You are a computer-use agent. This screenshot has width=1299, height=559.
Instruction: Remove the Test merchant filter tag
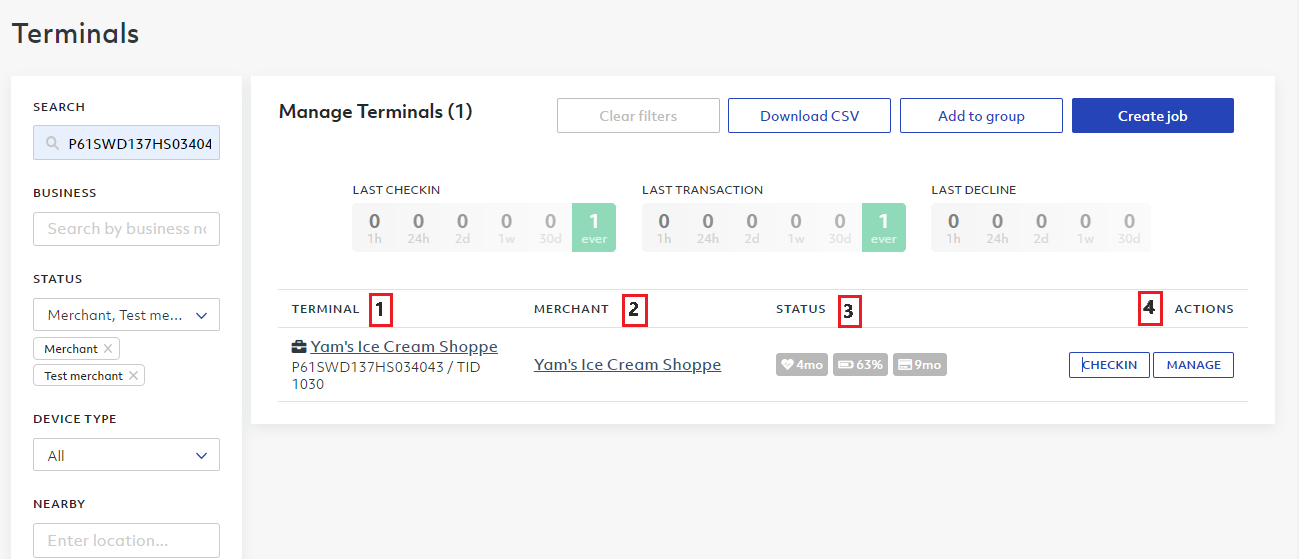point(134,376)
